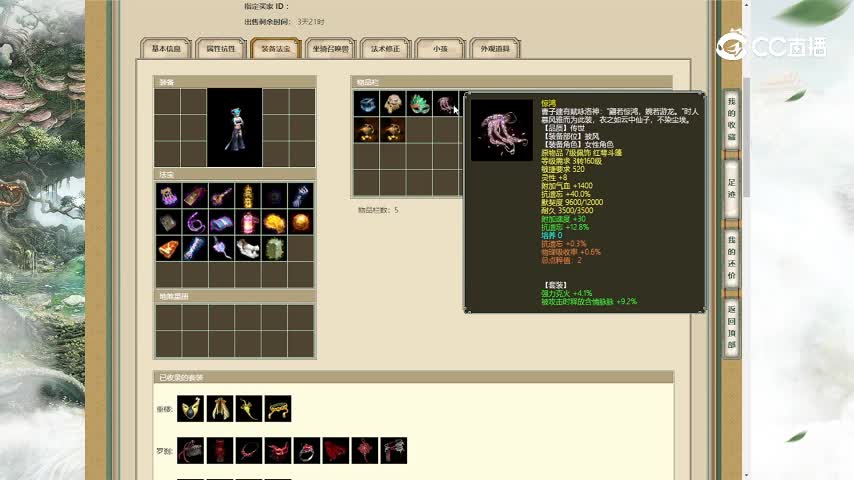Select the orange seal talisman

coord(168,248)
